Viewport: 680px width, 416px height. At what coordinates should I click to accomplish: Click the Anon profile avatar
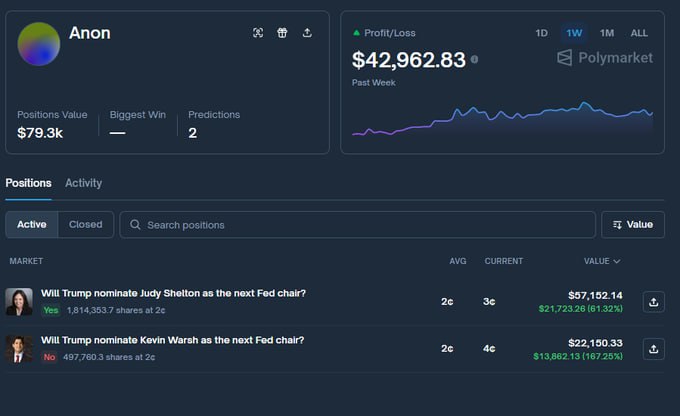[39, 44]
